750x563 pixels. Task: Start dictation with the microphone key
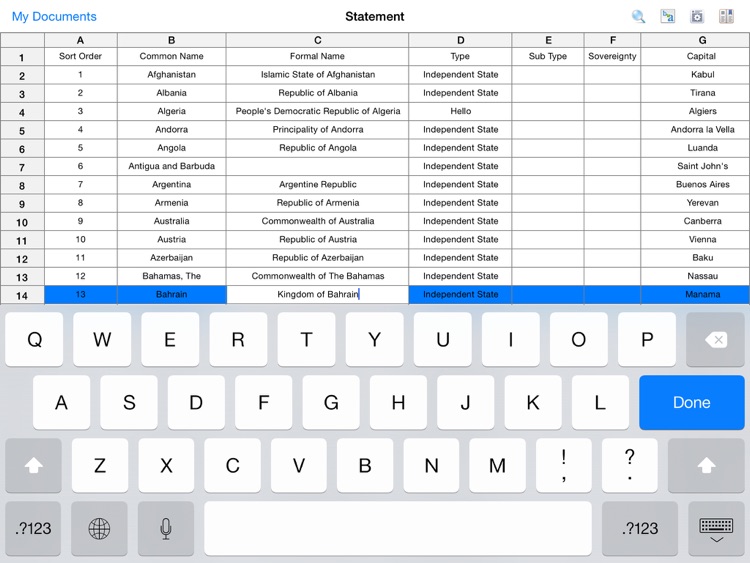coord(165,529)
